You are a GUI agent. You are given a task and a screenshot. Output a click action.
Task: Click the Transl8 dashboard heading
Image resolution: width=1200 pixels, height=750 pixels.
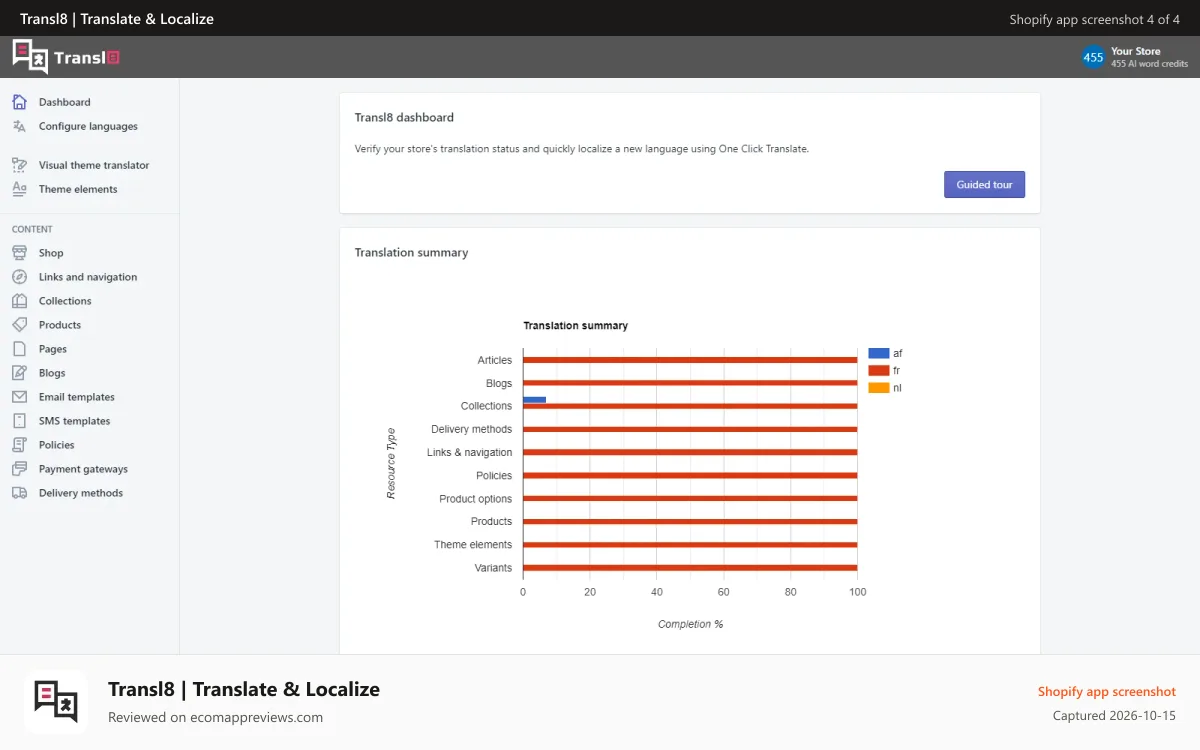(404, 117)
